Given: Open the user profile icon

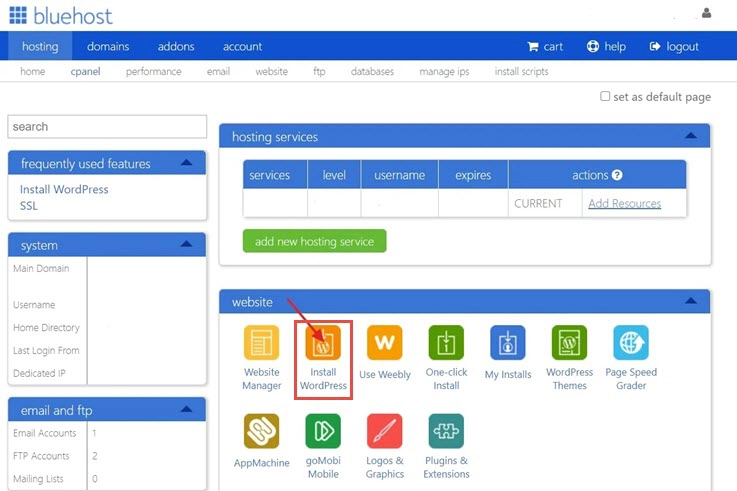Looking at the screenshot, I should pyautogui.click(x=706, y=13).
